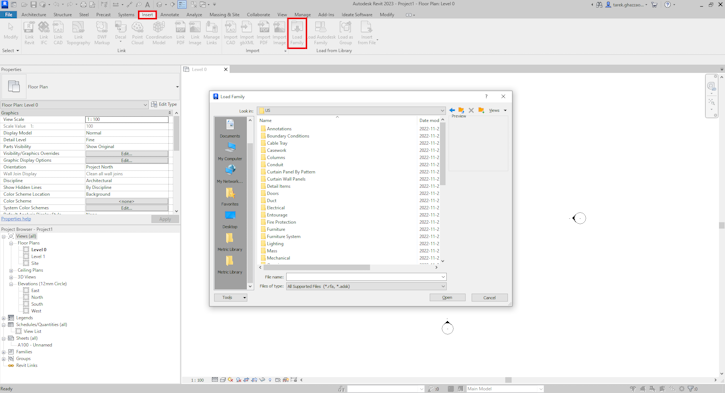Open Desktop place in dialog sidebar
Image resolution: width=725 pixels, height=393 pixels.
point(230,219)
